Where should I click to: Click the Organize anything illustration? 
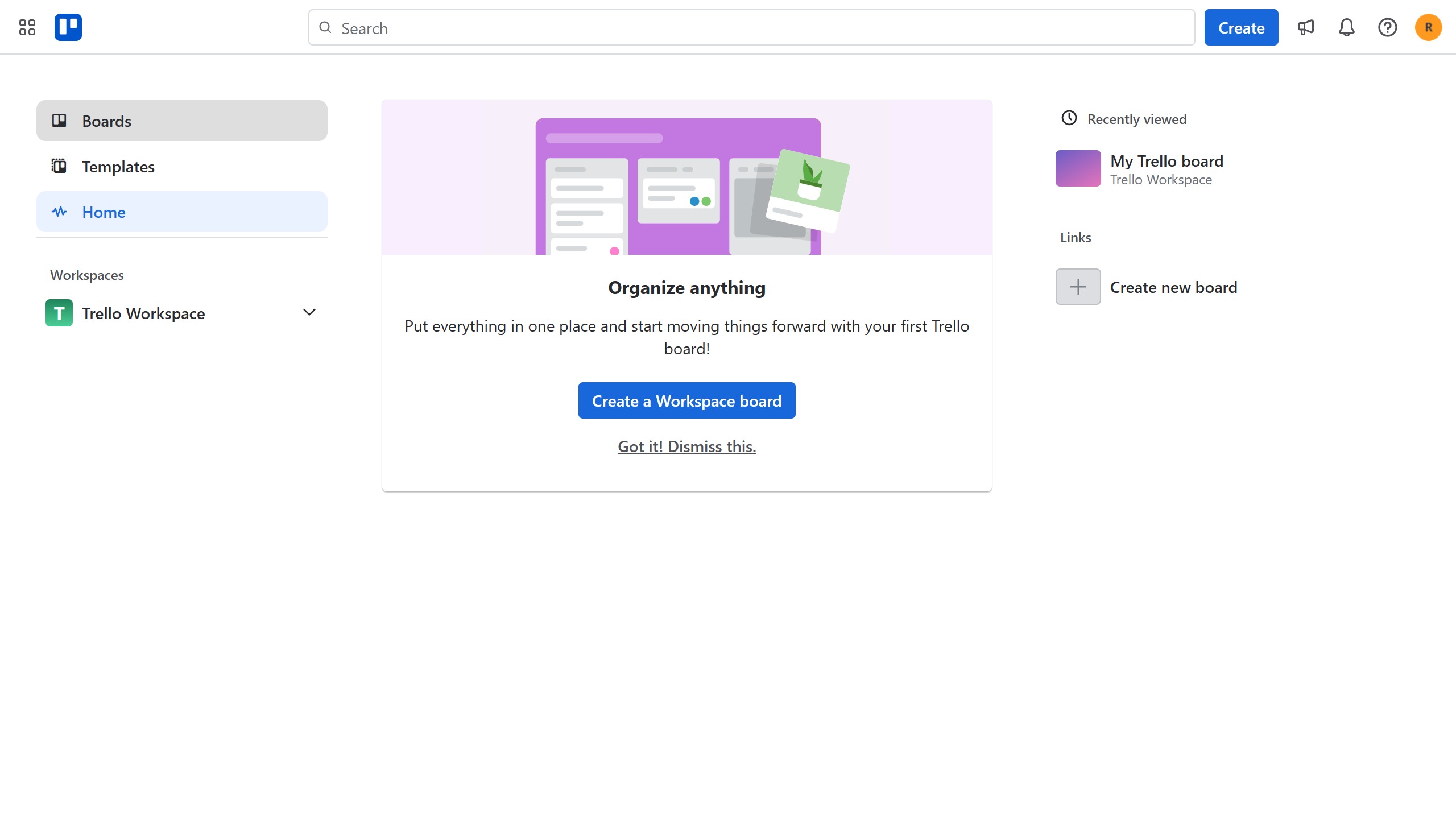686,177
